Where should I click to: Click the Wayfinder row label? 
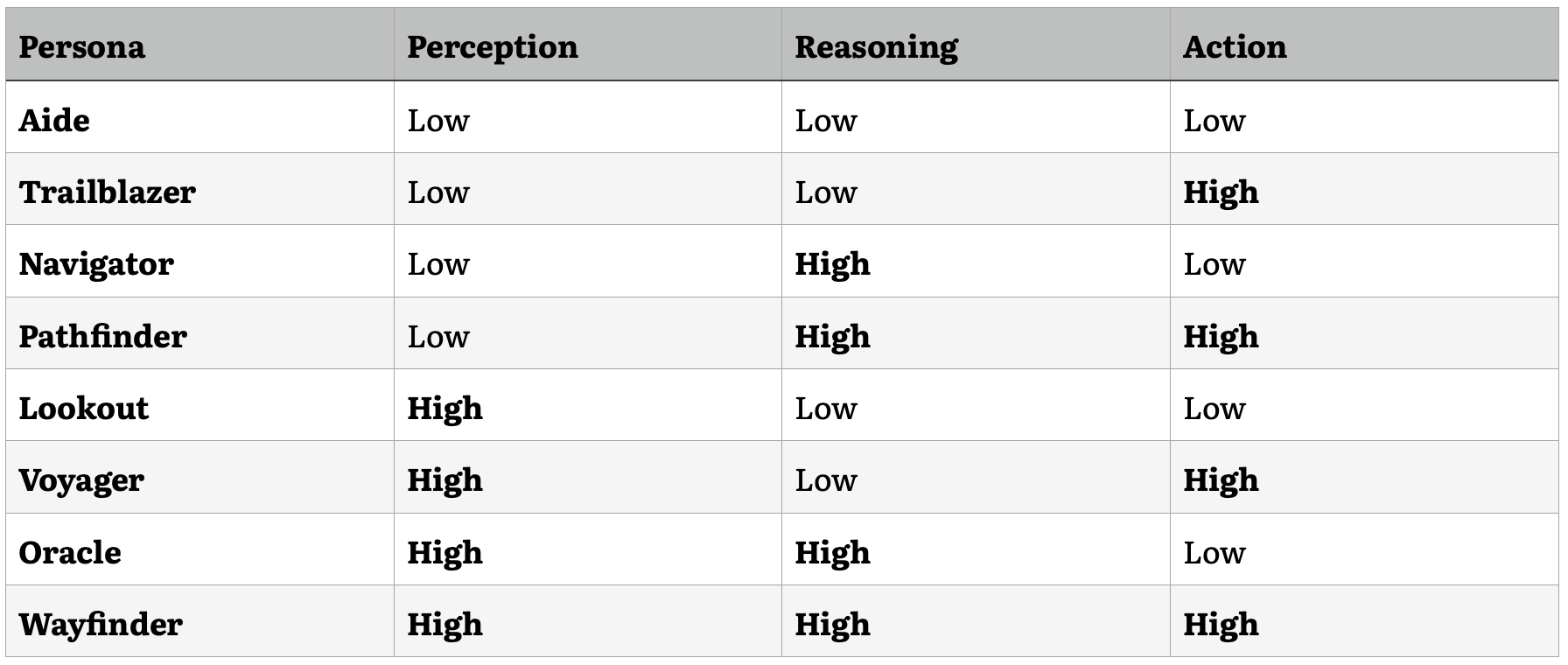coord(101,625)
